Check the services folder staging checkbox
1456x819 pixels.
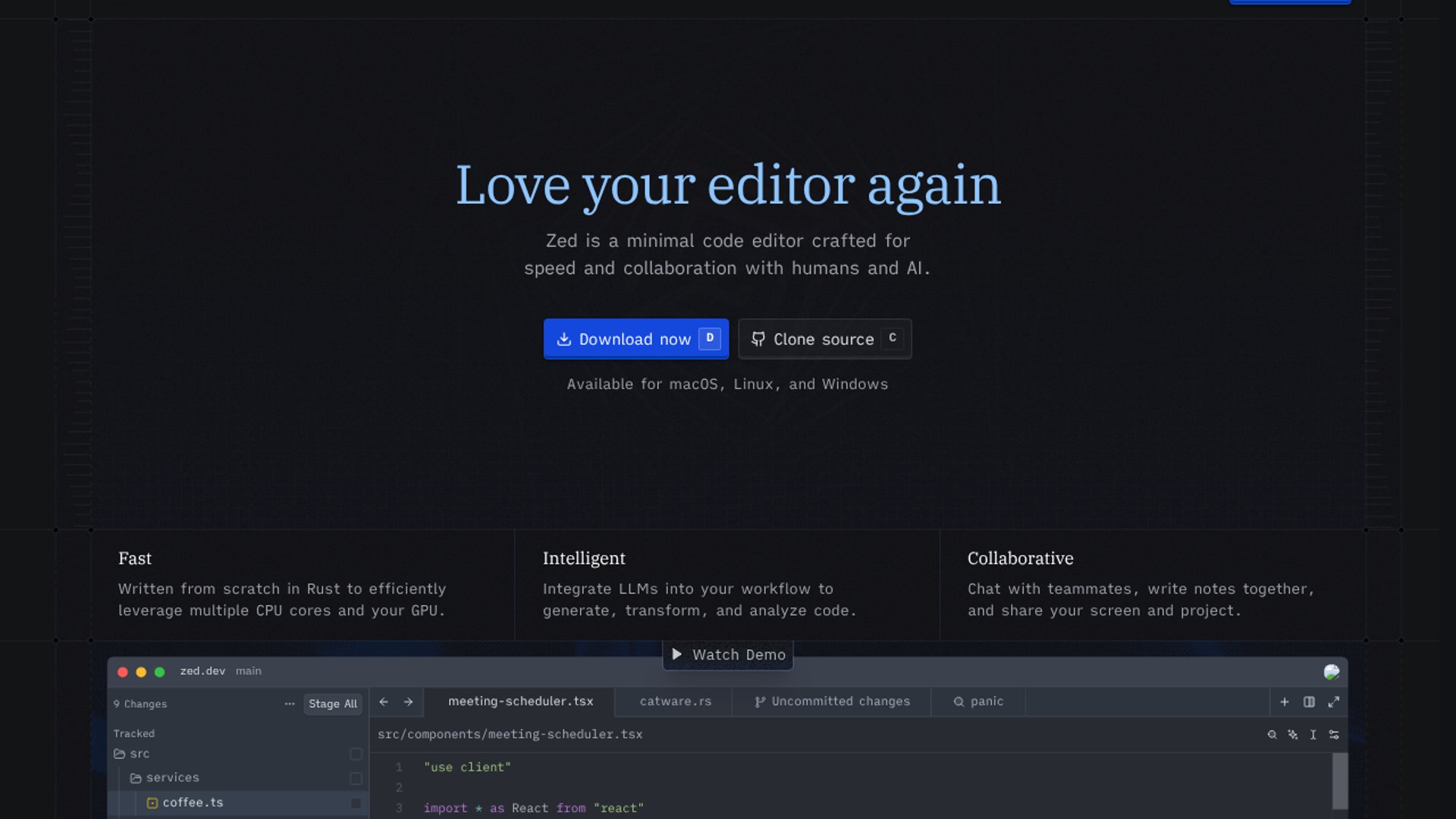pyautogui.click(x=356, y=778)
